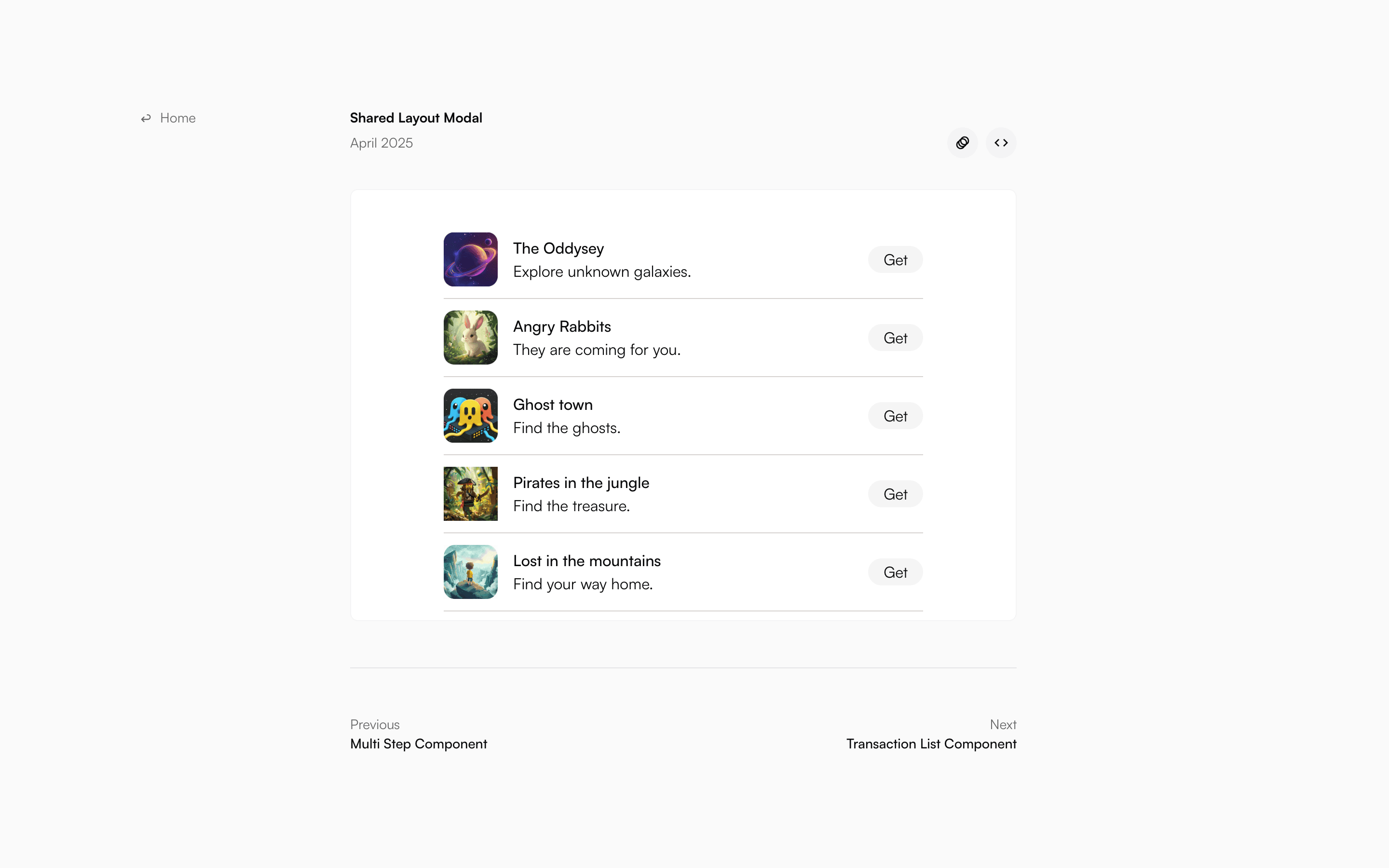This screenshot has width=1389, height=868.
Task: Click the copy link icon button
Action: (963, 142)
